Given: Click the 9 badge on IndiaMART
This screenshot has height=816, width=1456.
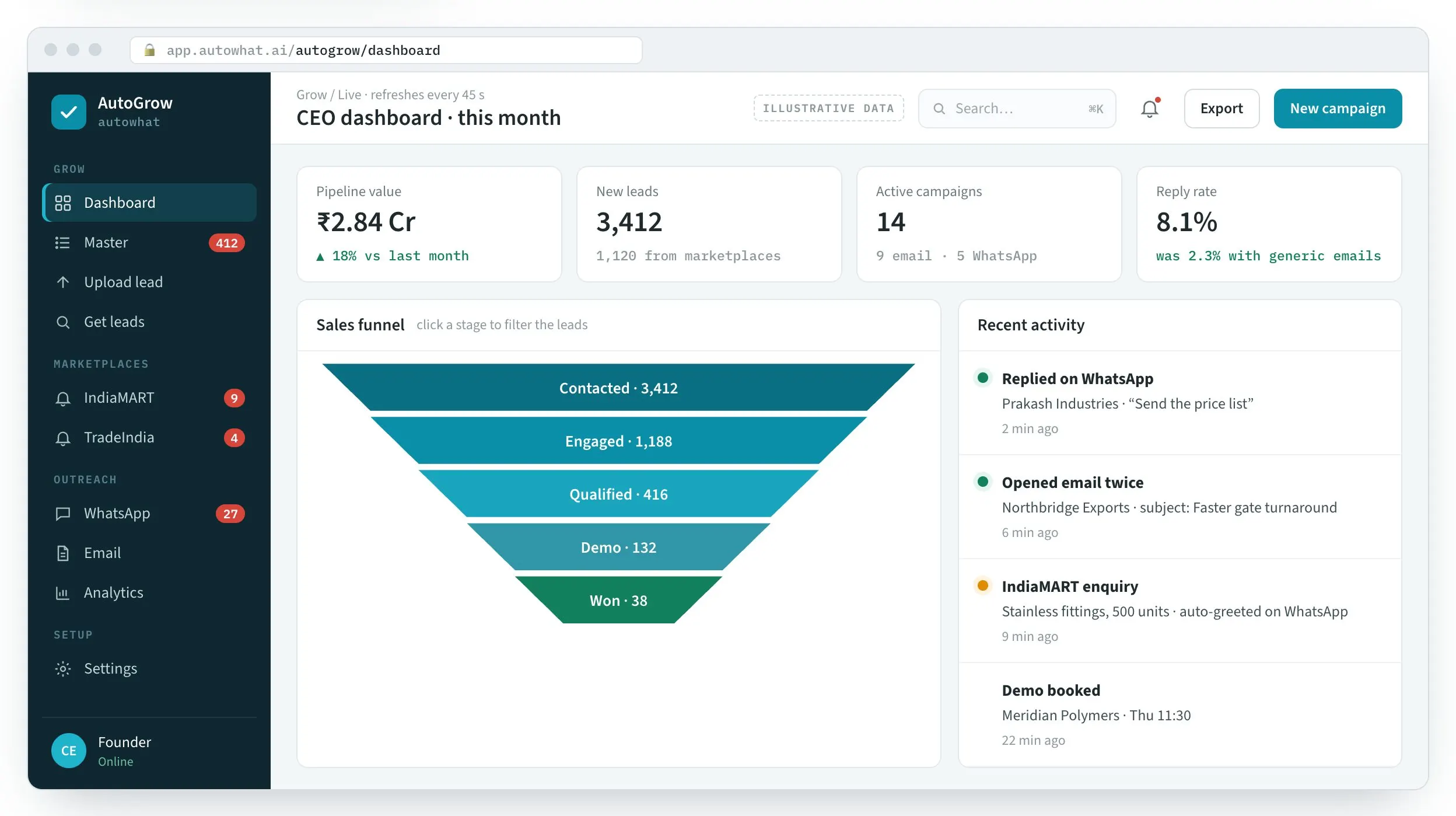Looking at the screenshot, I should (235, 398).
